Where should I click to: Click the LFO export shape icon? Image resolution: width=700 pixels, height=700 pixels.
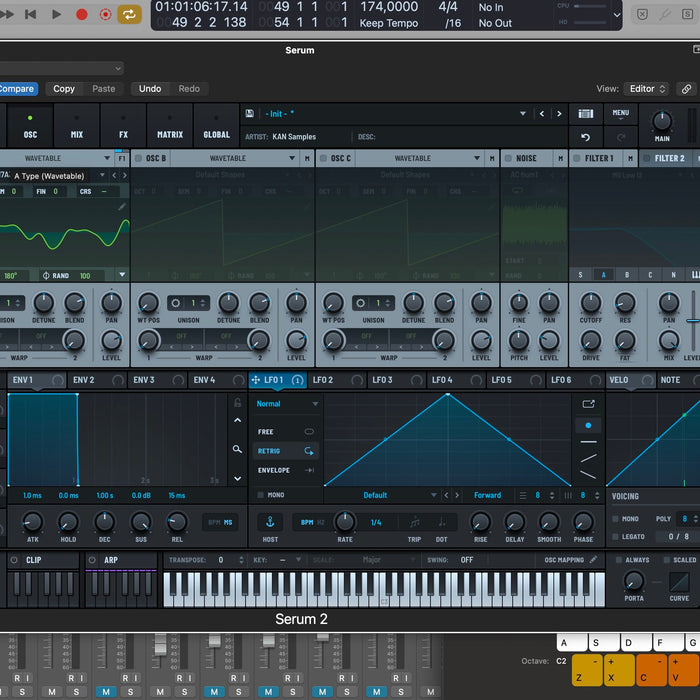[588, 404]
